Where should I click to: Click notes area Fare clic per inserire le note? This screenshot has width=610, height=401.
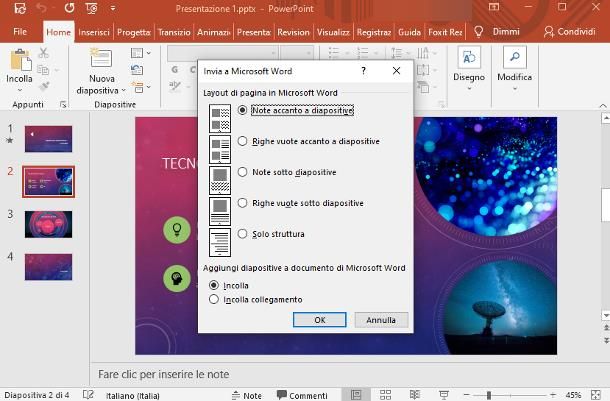[x=163, y=374]
